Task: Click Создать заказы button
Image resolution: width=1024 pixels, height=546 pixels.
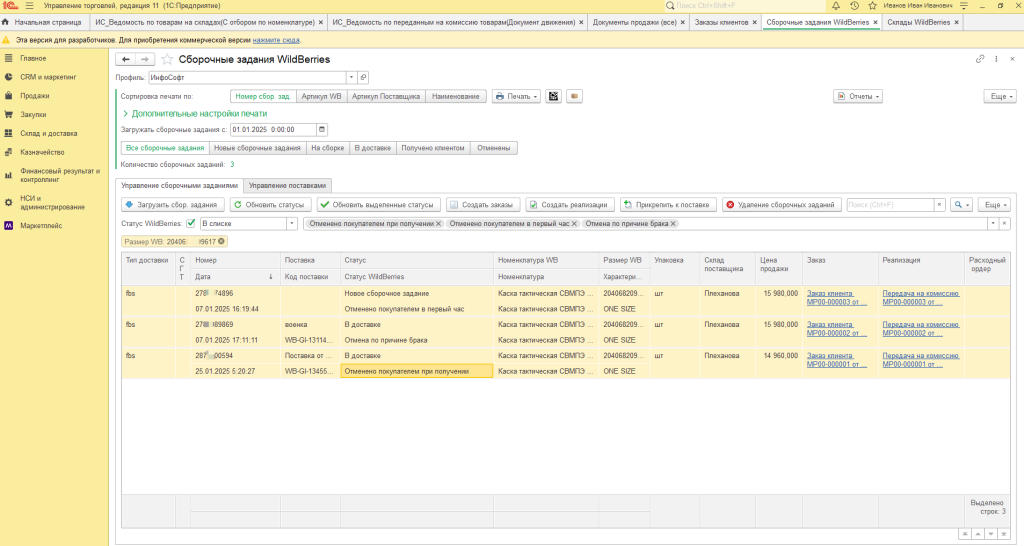Action: 483,204
